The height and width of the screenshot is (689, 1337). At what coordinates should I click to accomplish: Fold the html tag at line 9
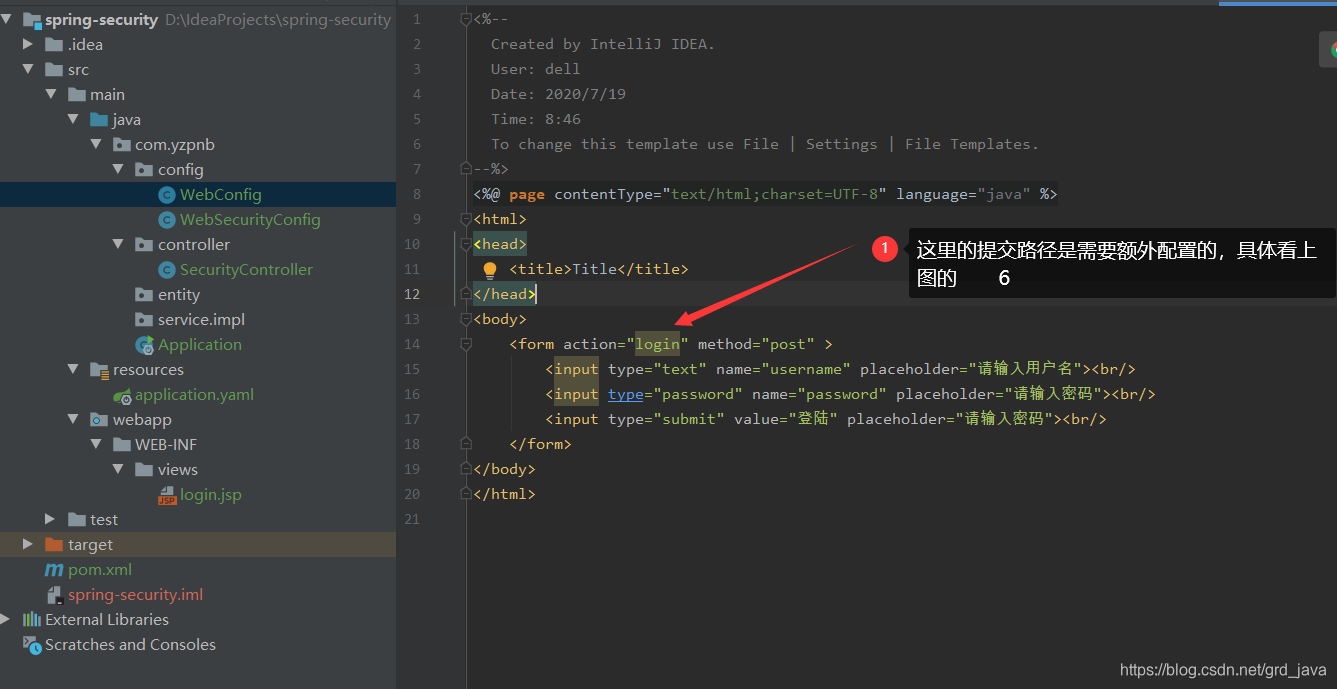(x=466, y=219)
